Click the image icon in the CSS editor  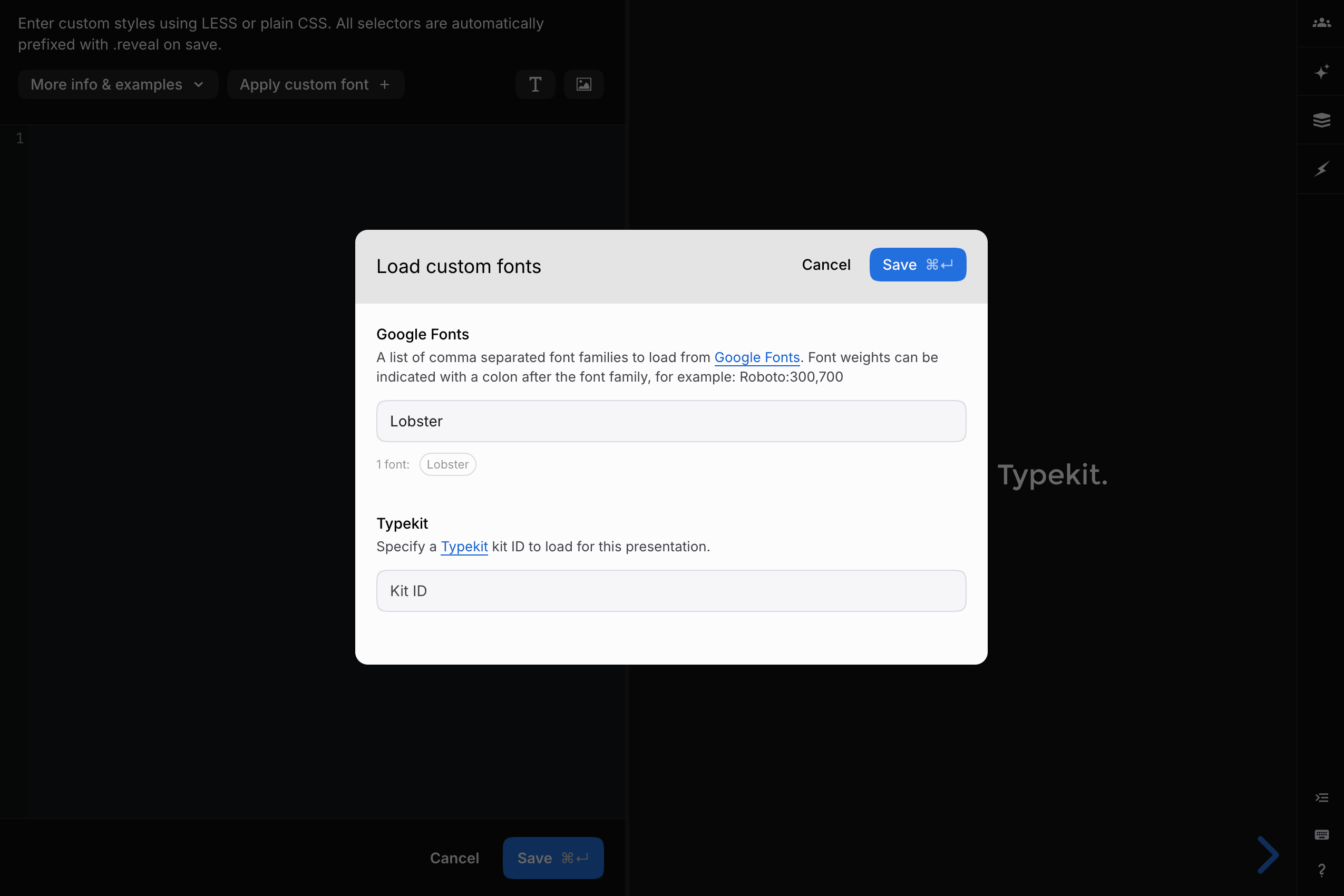tap(583, 84)
